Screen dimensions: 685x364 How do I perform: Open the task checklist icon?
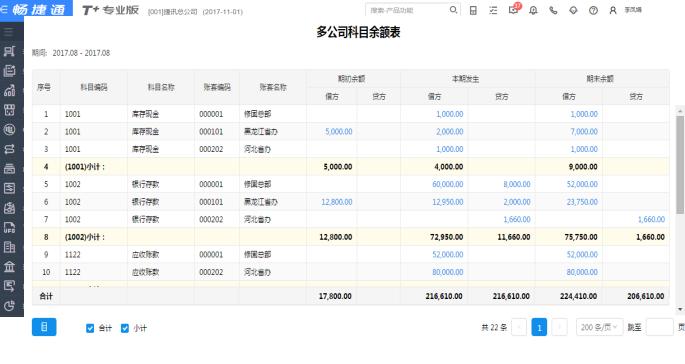point(493,10)
